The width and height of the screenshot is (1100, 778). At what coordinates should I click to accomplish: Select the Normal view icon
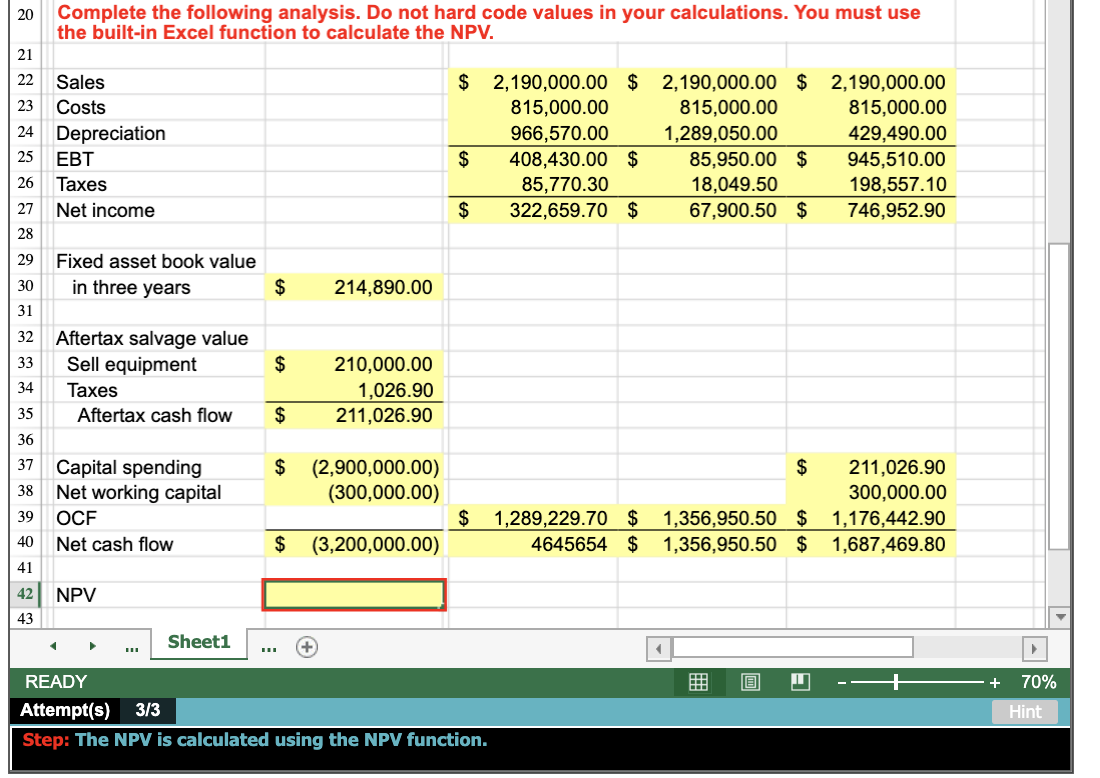click(698, 682)
